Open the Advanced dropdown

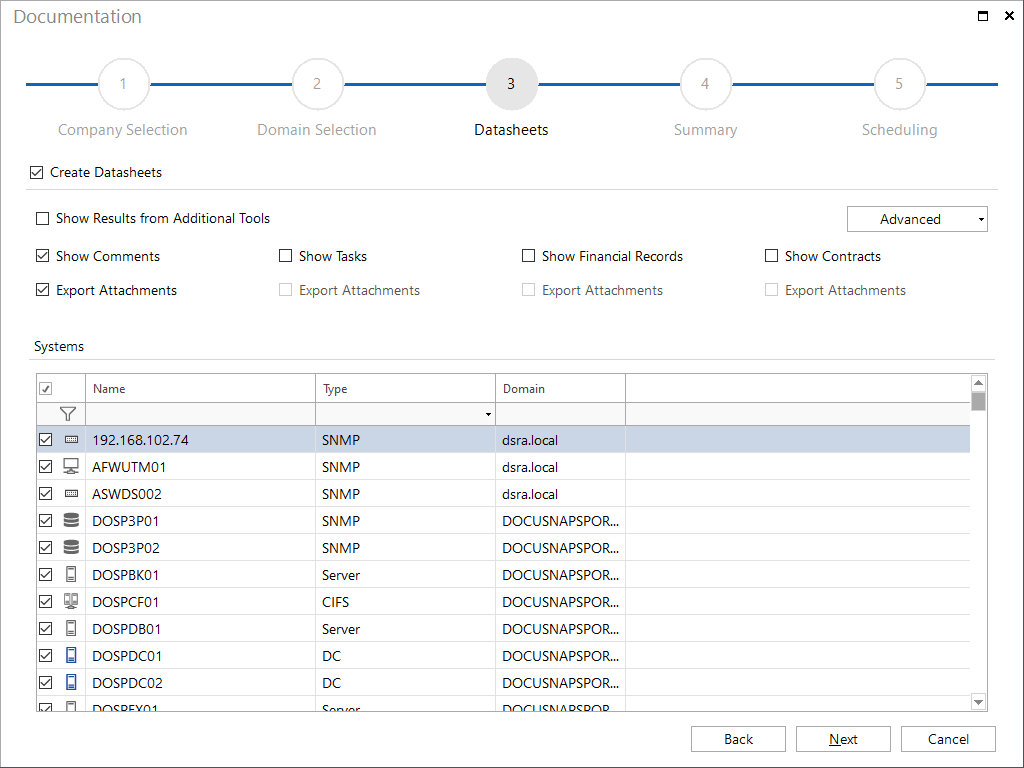tap(917, 219)
